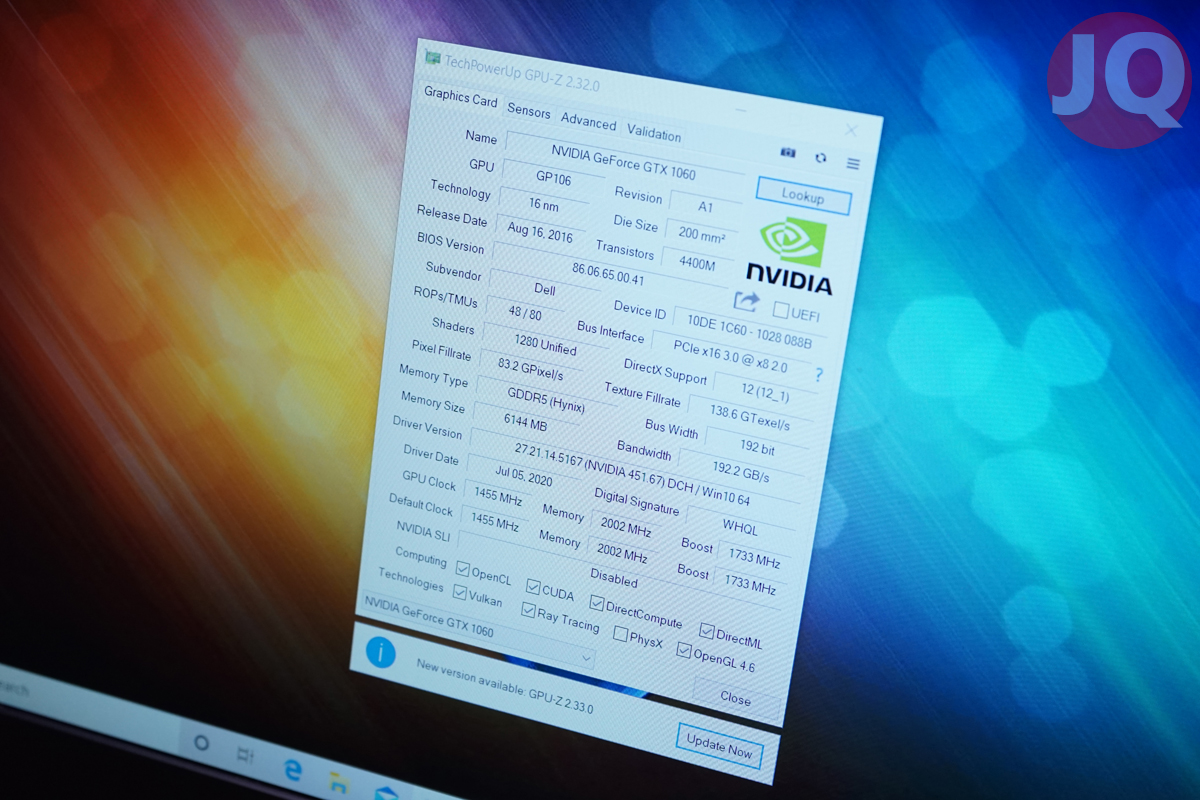Image resolution: width=1200 pixels, height=800 pixels.
Task: Click the Update Now button
Action: click(719, 746)
